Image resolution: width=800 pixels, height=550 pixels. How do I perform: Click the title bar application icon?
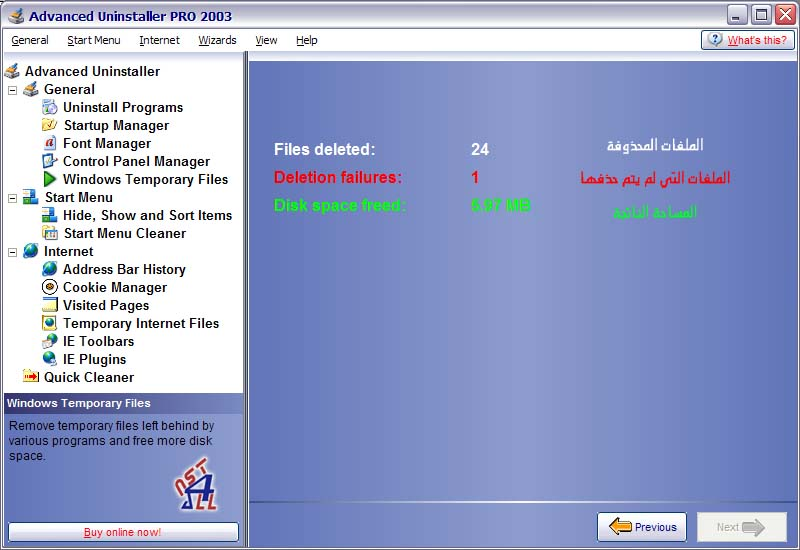[x=16, y=16]
